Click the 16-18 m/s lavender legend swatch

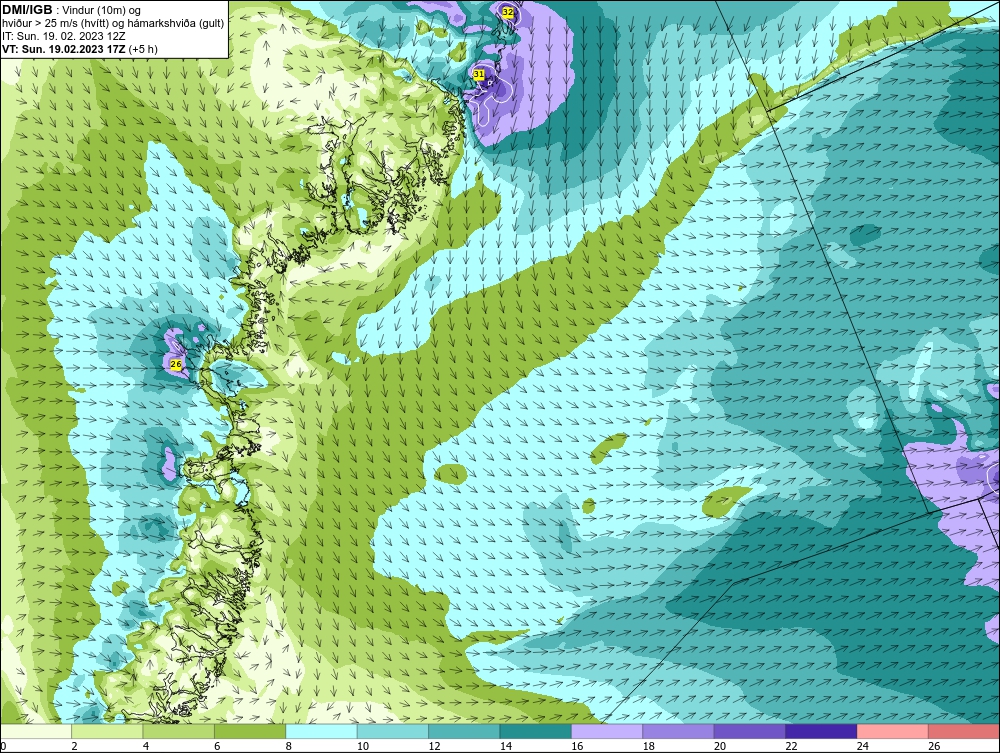pos(607,731)
